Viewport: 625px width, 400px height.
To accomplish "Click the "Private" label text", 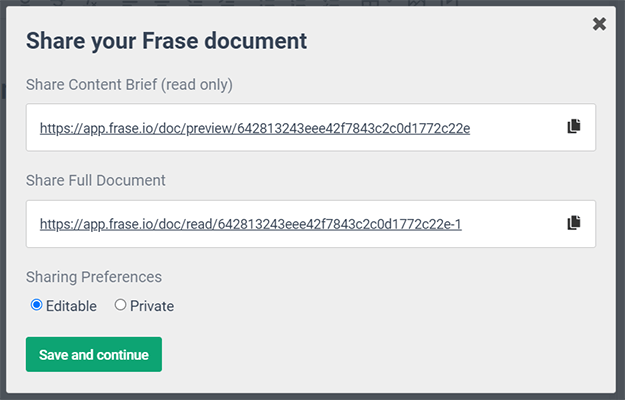I will [x=152, y=306].
